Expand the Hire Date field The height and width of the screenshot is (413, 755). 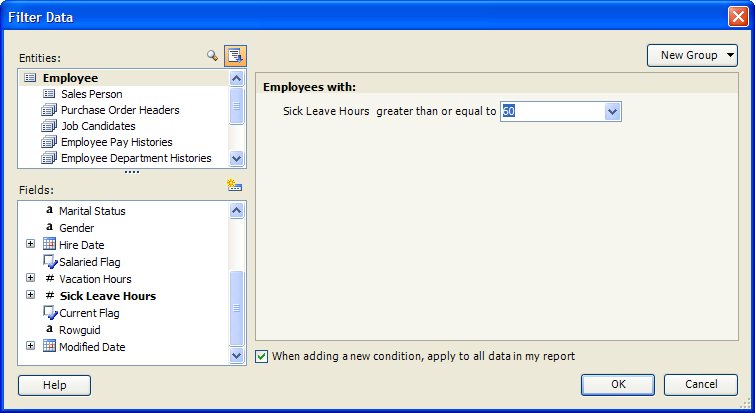coord(30,244)
